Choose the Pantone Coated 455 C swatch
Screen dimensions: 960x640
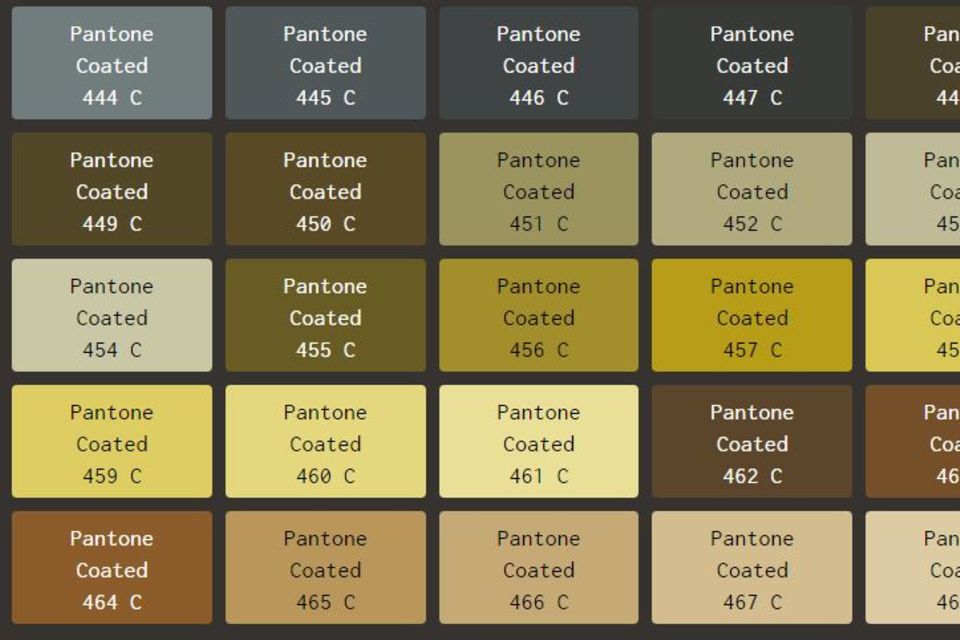coord(326,315)
